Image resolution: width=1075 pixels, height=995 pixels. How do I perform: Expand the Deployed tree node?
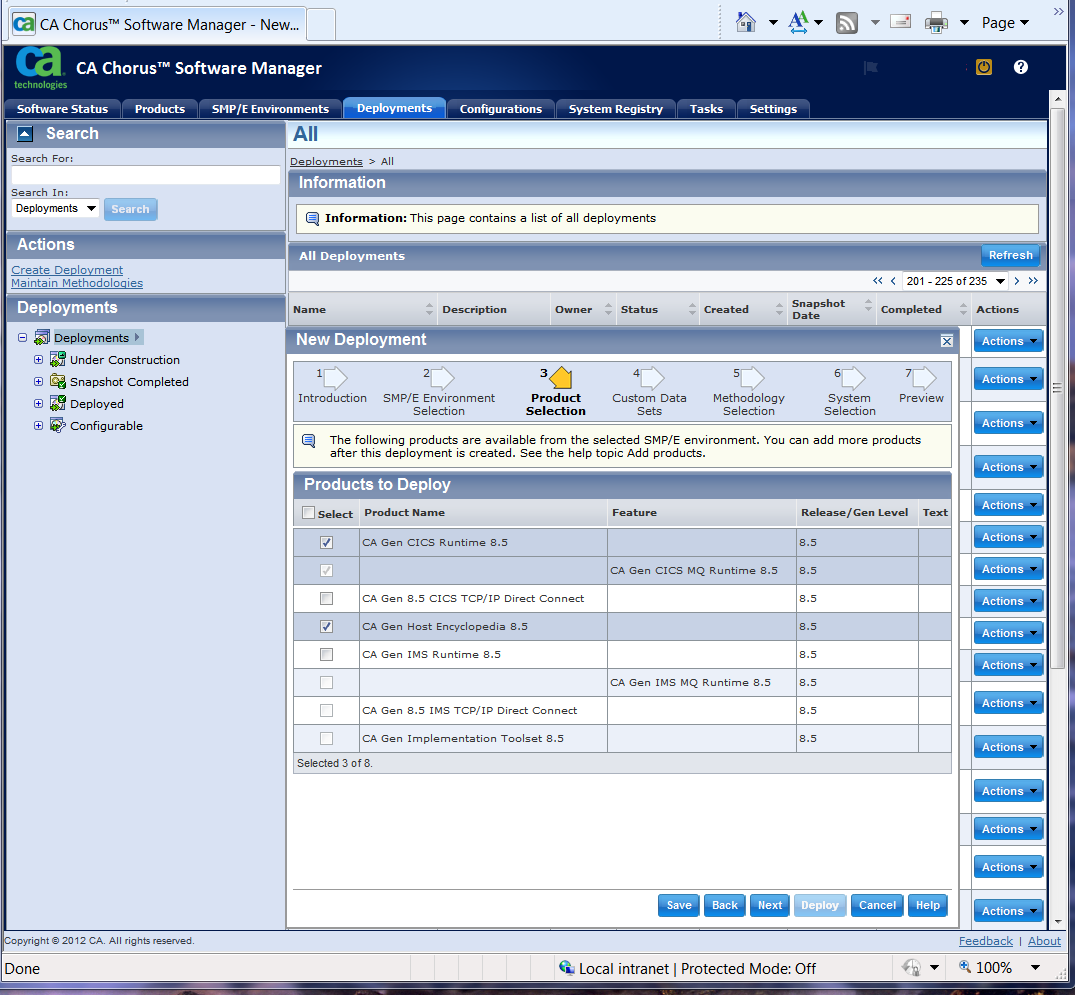(38, 403)
